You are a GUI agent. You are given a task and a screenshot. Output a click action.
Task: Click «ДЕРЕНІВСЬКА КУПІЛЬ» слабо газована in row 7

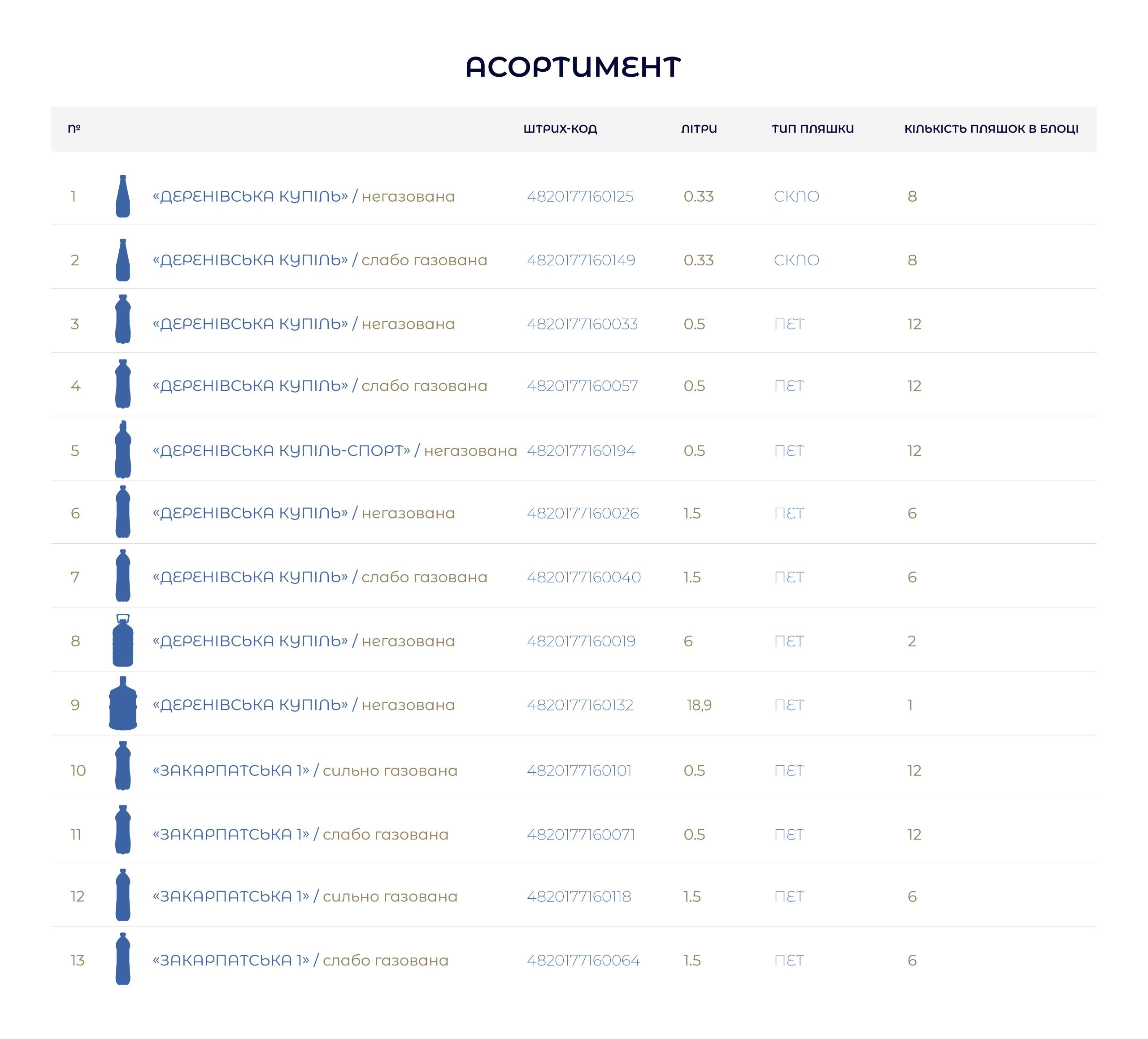tap(320, 577)
